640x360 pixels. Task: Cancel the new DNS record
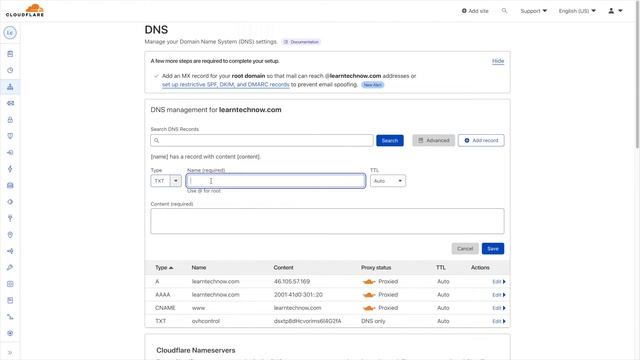coord(465,249)
